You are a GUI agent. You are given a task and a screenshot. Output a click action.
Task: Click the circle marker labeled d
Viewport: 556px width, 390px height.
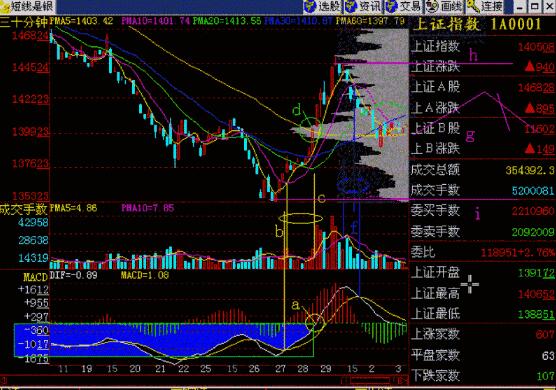(310, 129)
